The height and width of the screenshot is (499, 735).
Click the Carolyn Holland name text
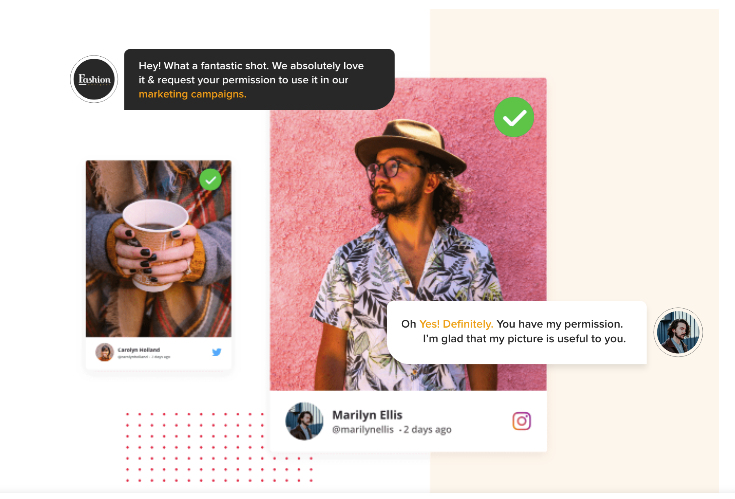(139, 350)
